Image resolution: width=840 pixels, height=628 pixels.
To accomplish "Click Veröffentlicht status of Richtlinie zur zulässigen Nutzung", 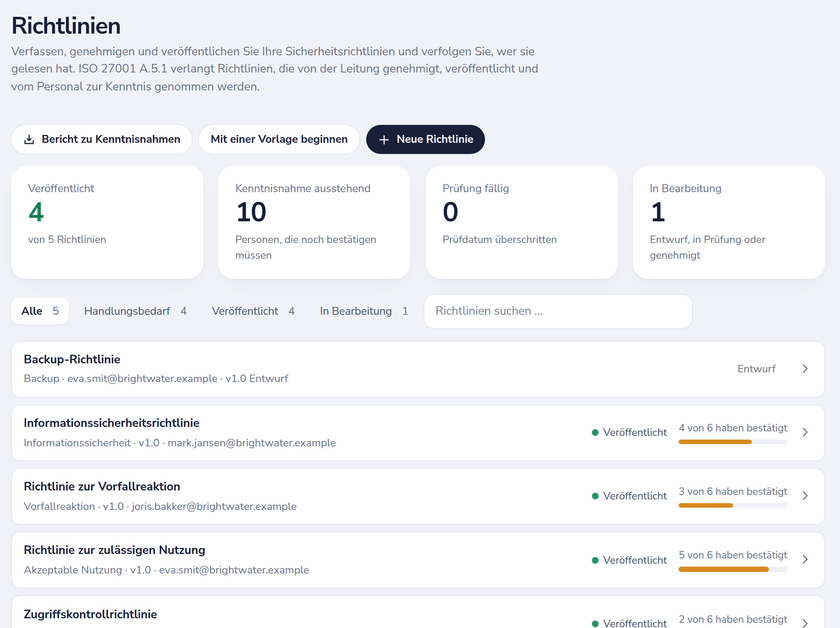I will click(629, 560).
